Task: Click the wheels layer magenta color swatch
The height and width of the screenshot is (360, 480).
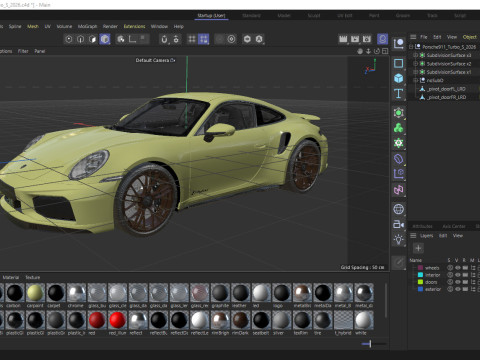Action: [x=420, y=268]
